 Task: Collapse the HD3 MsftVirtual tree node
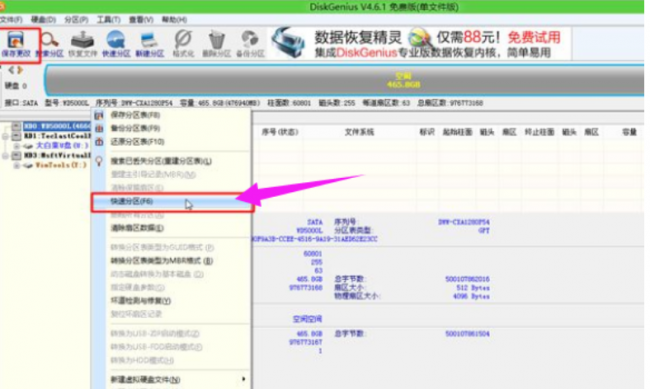tap(5, 156)
